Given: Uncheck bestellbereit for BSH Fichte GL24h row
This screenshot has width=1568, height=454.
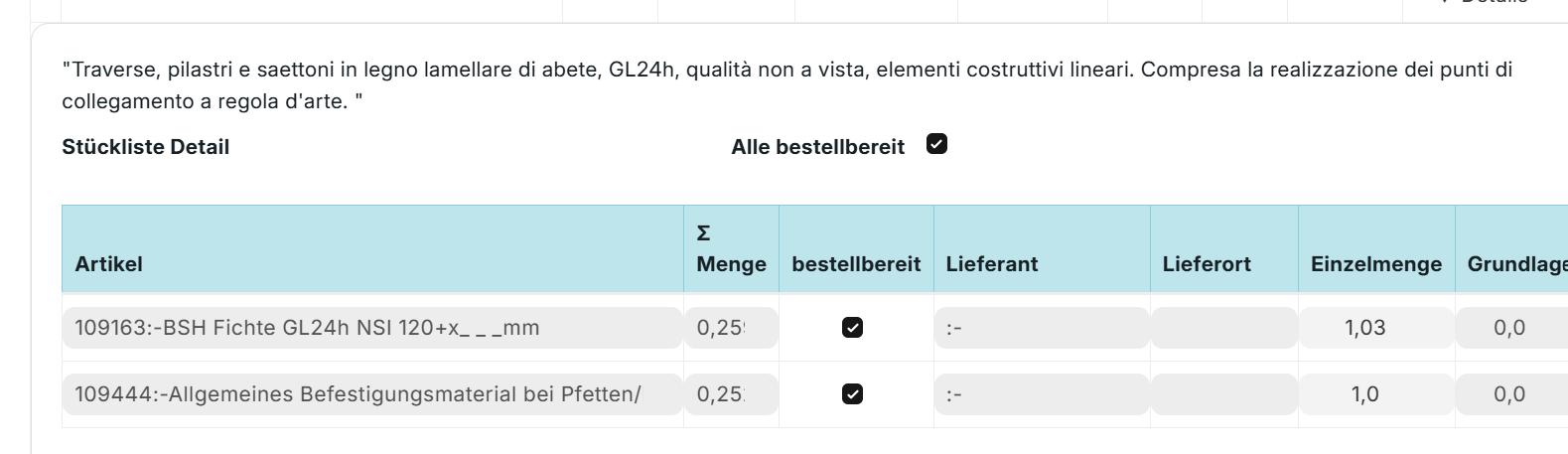Looking at the screenshot, I should point(852,328).
